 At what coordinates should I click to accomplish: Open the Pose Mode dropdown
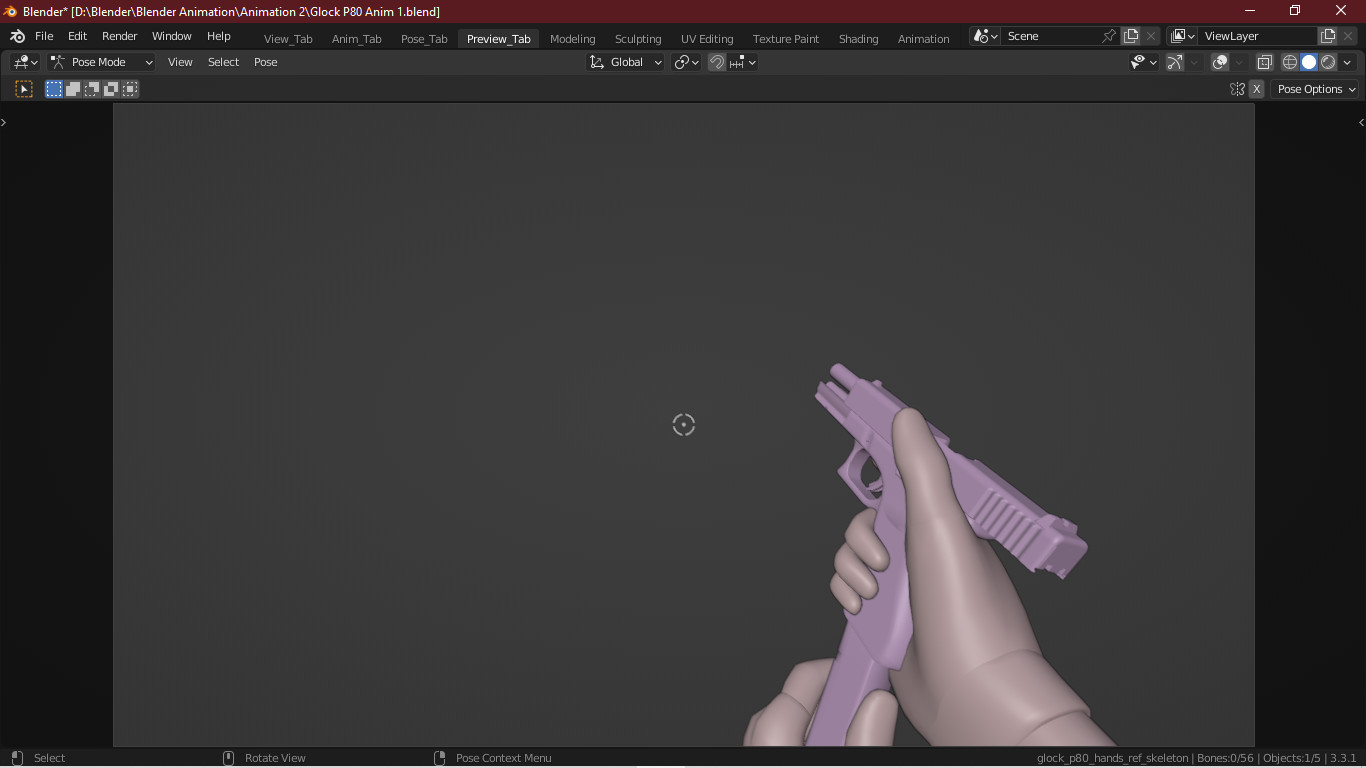[x=100, y=61]
